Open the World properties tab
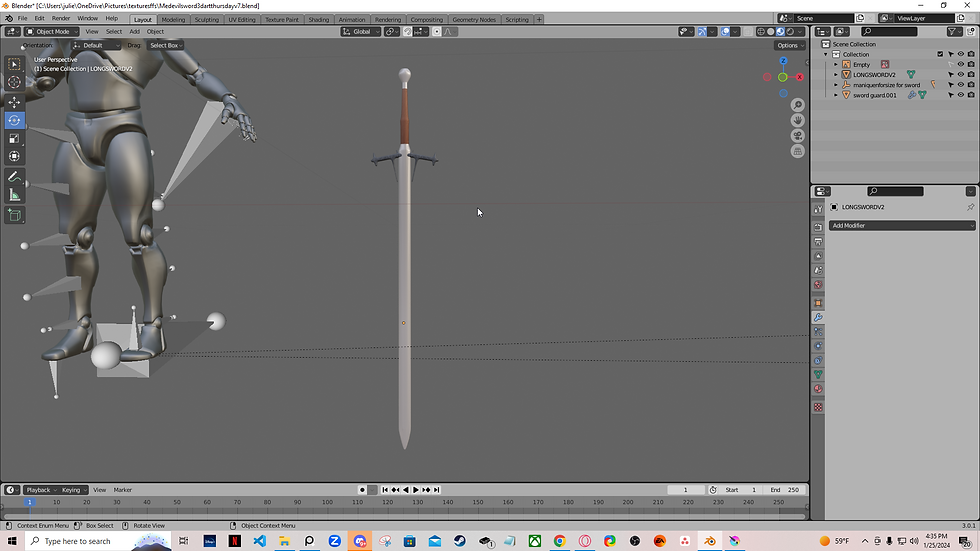The width and height of the screenshot is (980, 551). click(x=818, y=285)
